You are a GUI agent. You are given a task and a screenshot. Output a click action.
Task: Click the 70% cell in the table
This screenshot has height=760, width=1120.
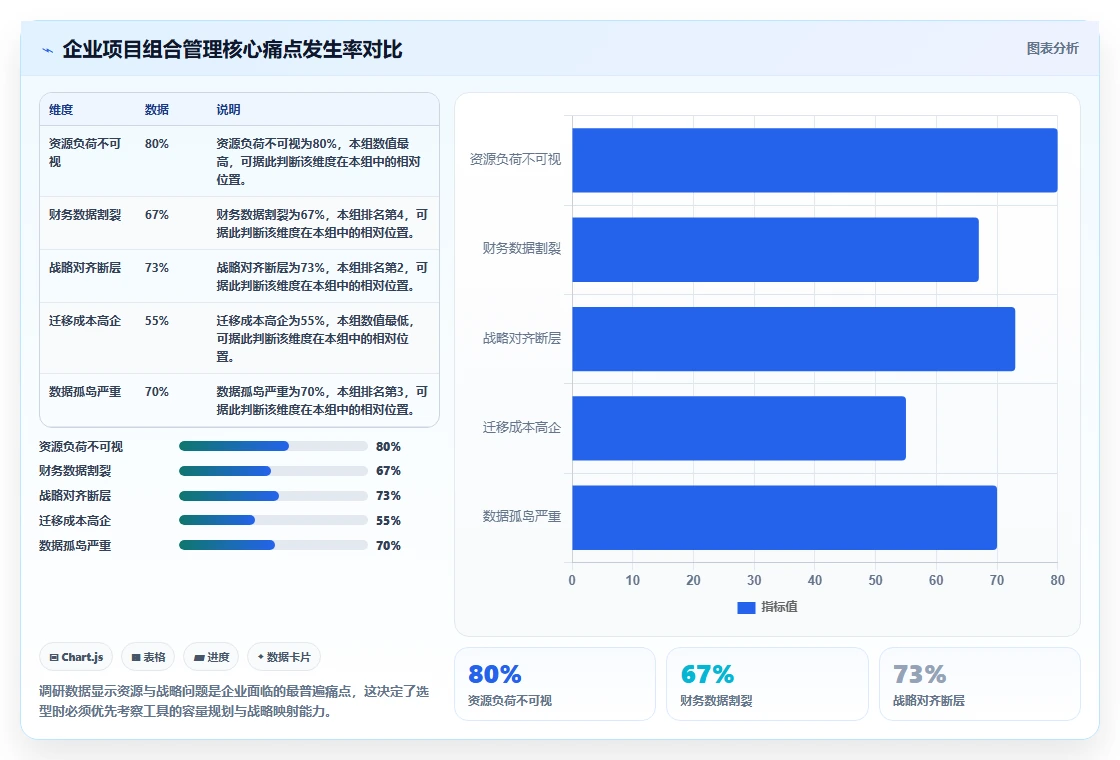coord(156,391)
